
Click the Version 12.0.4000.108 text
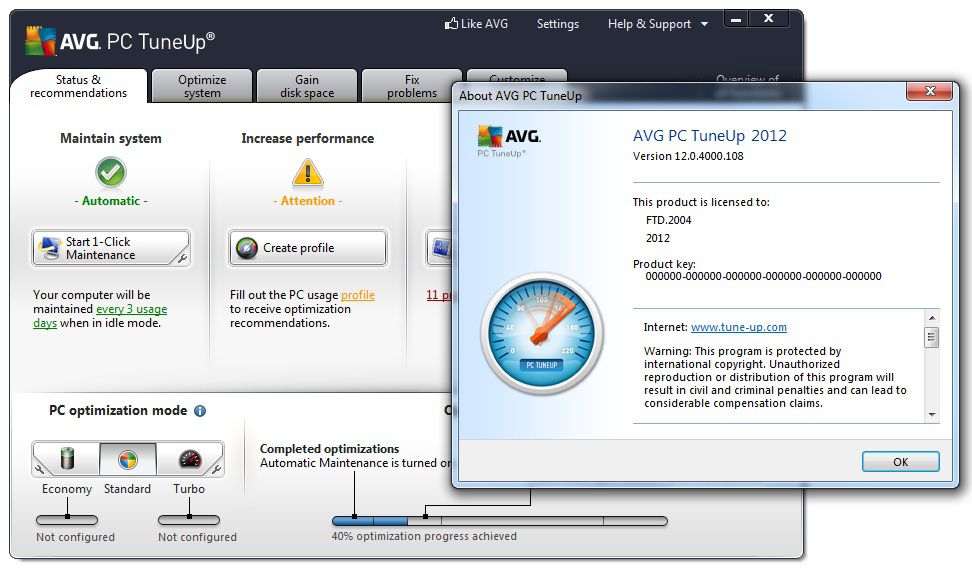click(688, 156)
